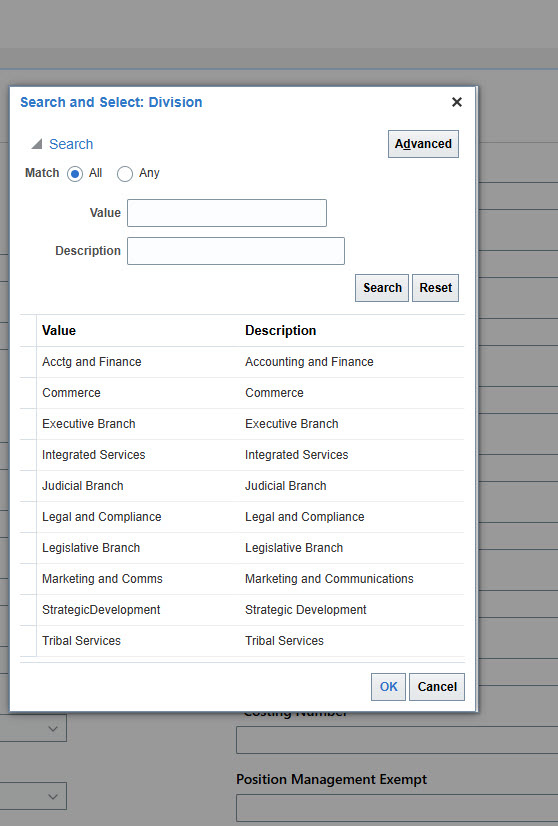Viewport: 558px width, 826px height.
Task: Sort by the Description column header
Action: 280,330
